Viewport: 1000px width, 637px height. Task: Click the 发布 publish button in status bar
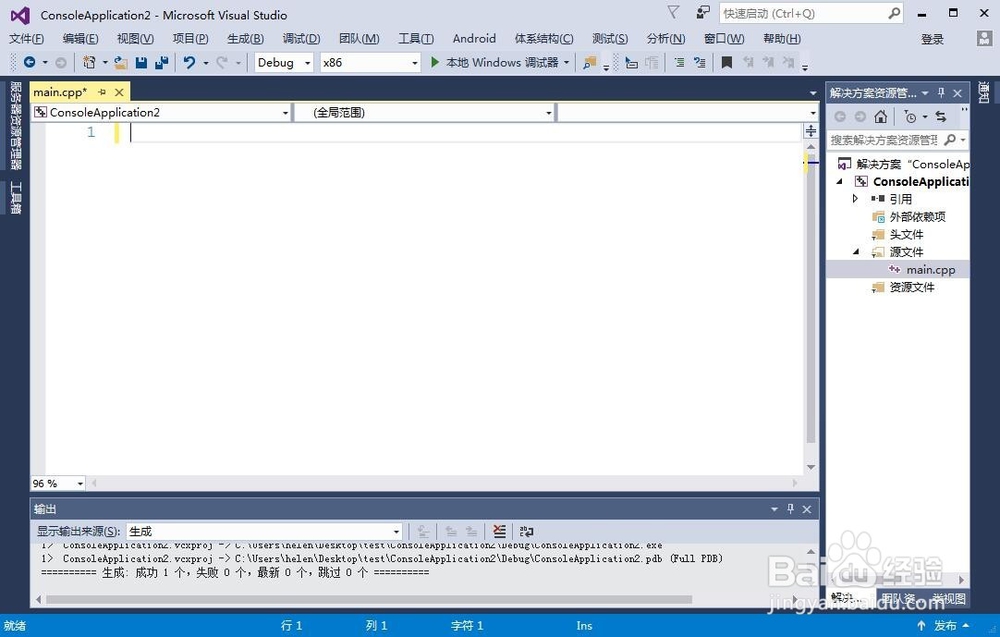pyautogui.click(x=945, y=626)
